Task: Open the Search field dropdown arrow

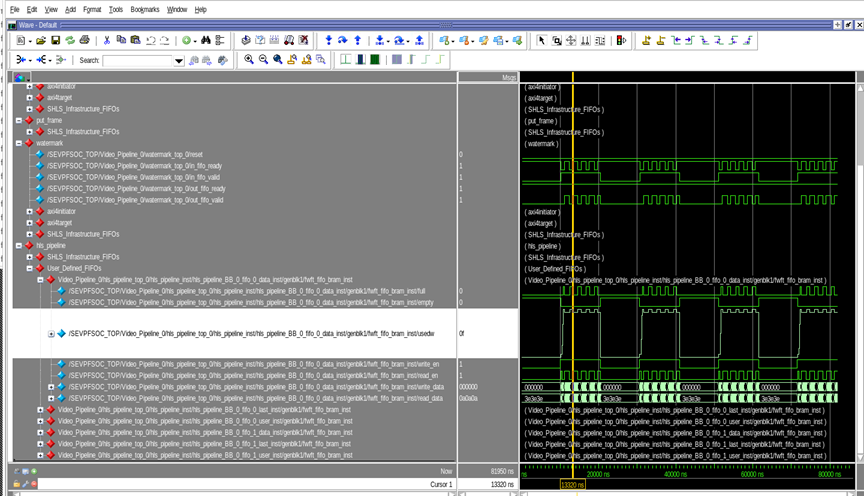Action: (x=179, y=60)
